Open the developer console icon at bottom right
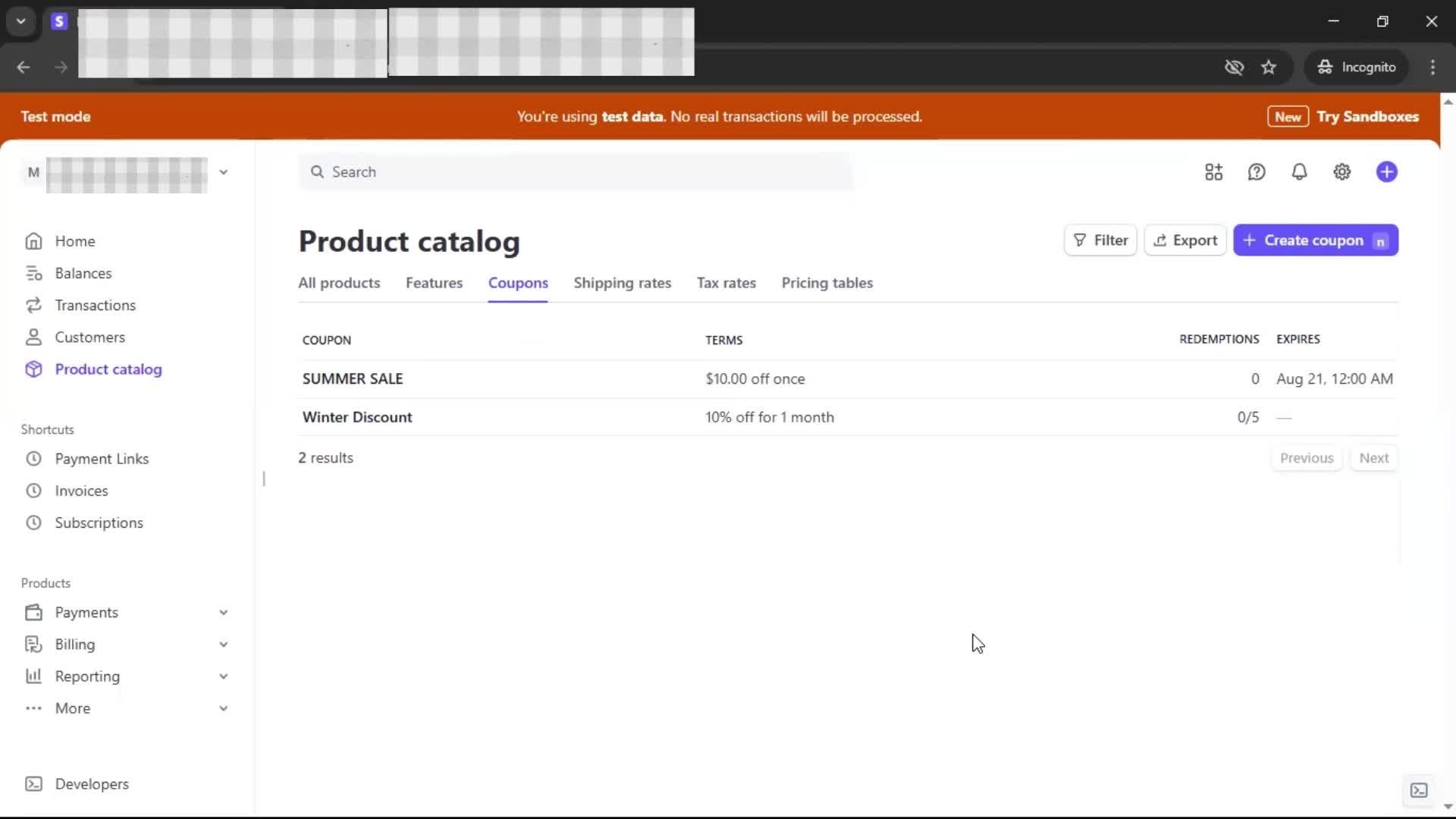This screenshot has width=1456, height=819. (x=1418, y=790)
